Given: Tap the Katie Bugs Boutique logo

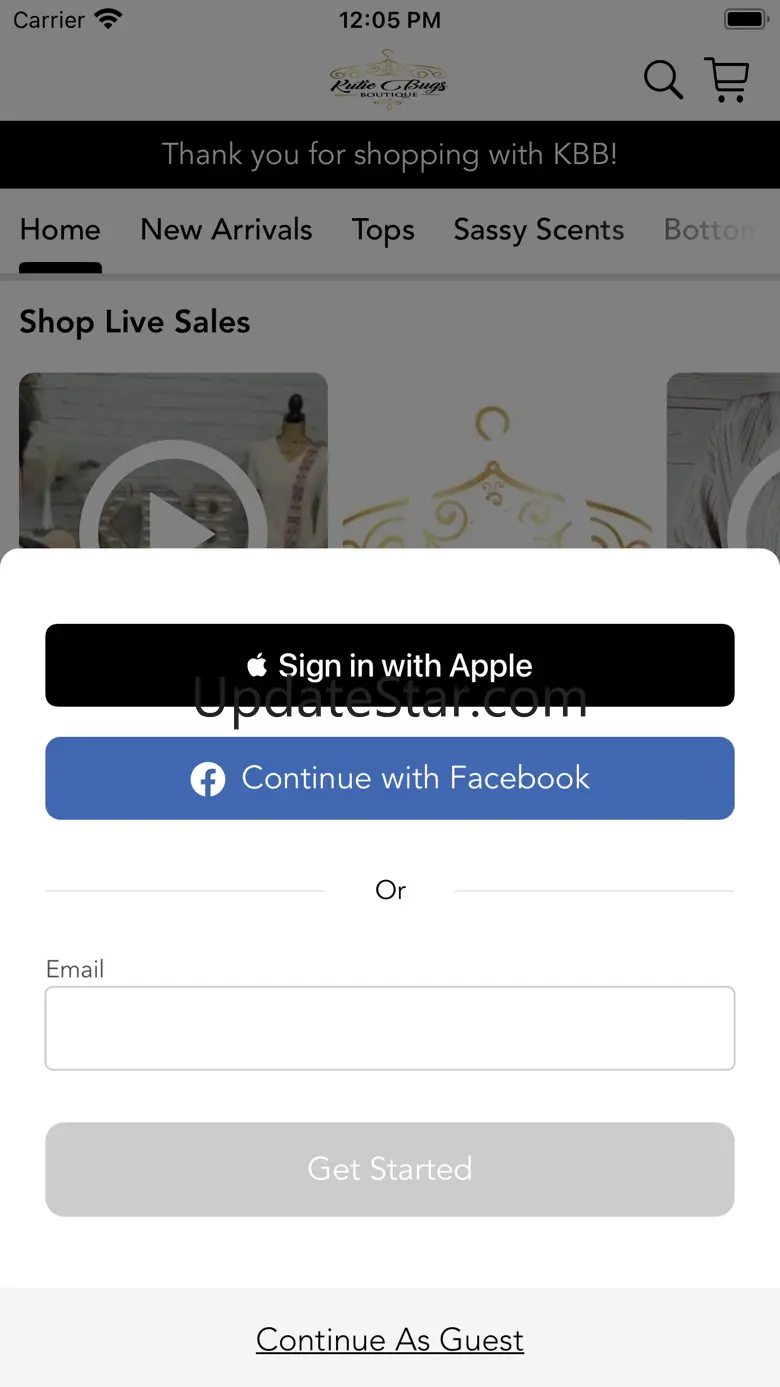Looking at the screenshot, I should pos(389,79).
